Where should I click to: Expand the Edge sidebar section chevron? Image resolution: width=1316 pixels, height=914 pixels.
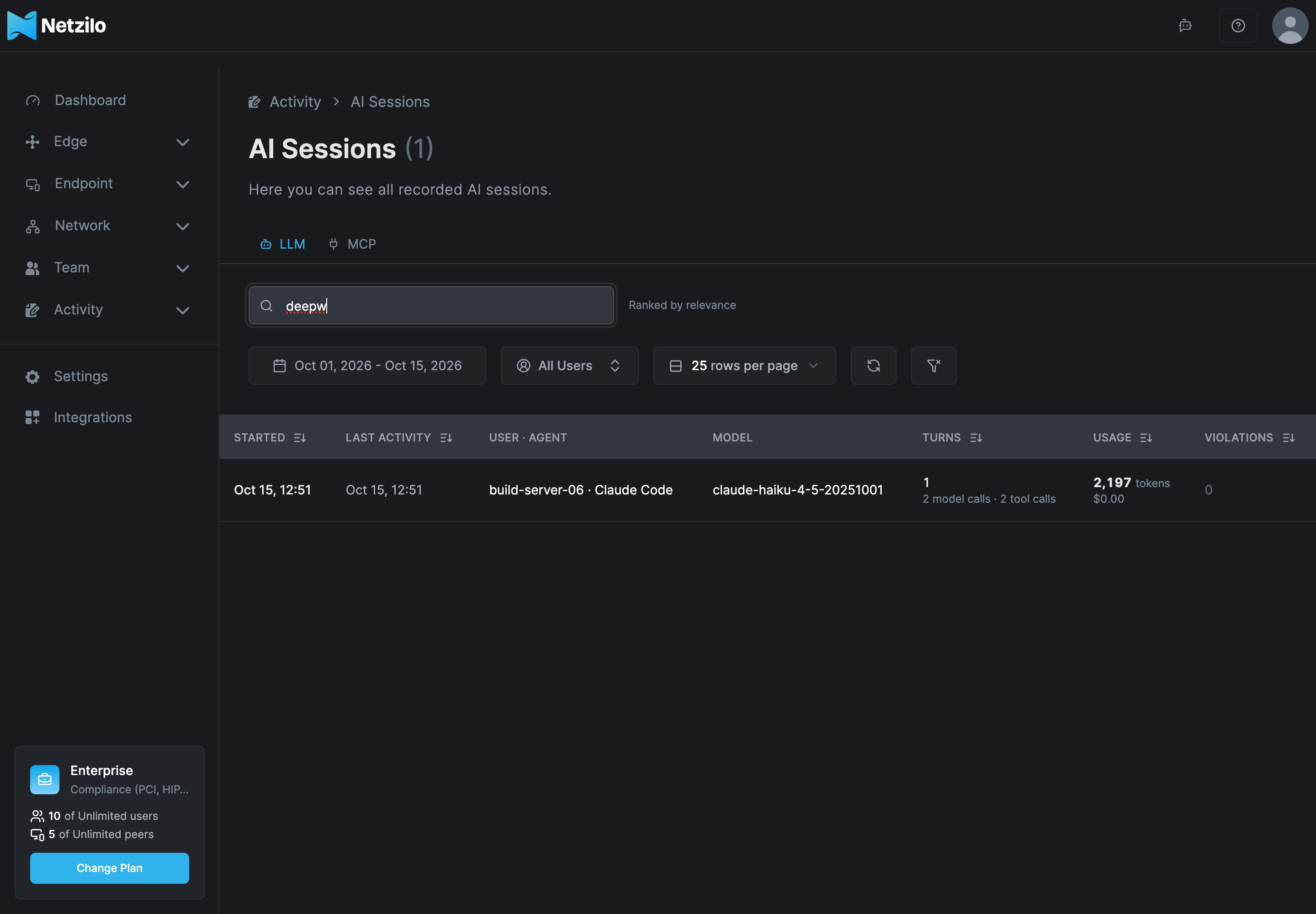[x=183, y=142]
